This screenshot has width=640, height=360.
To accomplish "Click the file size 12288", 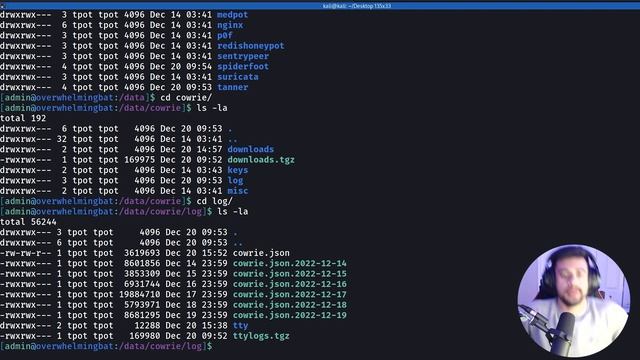I will [147, 326].
